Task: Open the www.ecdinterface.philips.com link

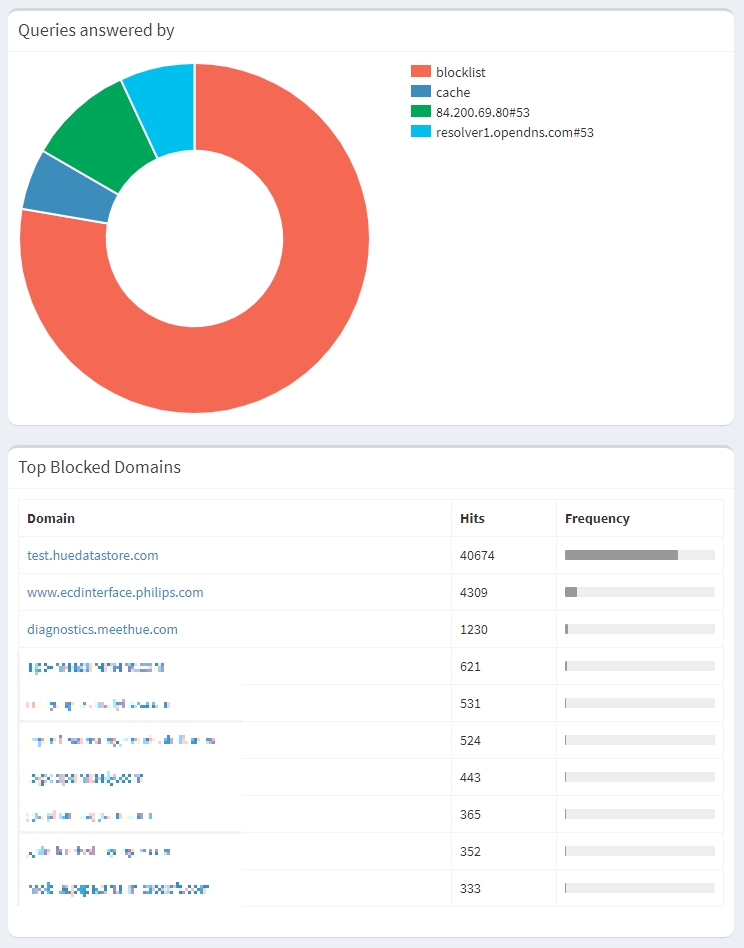Action: (115, 592)
